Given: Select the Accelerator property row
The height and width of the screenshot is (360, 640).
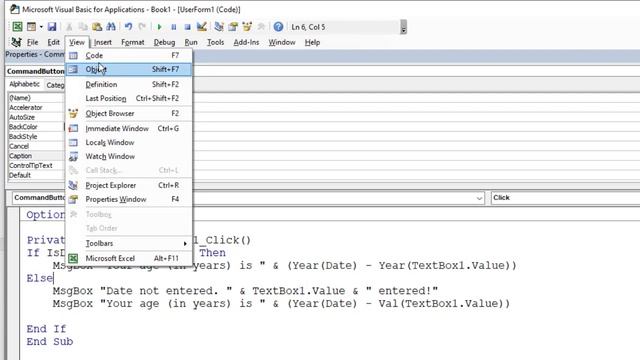Looking at the screenshot, I should 36,107.
